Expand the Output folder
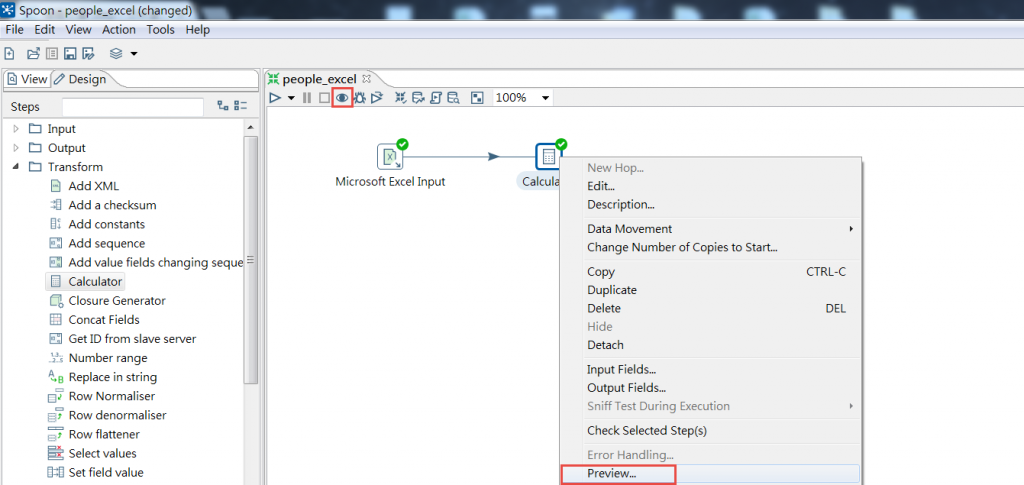1024x485 pixels. pos(16,148)
